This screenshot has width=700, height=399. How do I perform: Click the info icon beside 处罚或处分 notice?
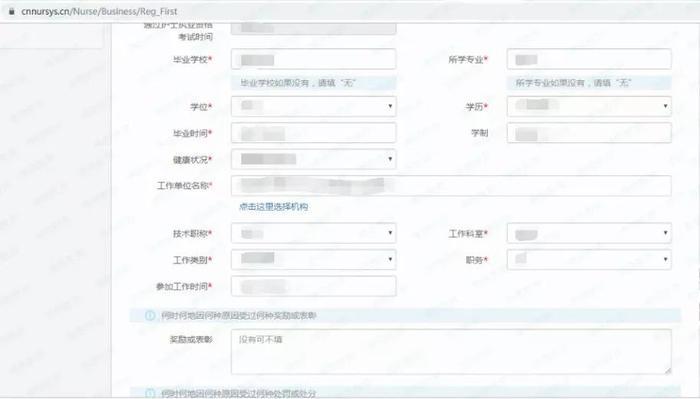click(x=150, y=393)
